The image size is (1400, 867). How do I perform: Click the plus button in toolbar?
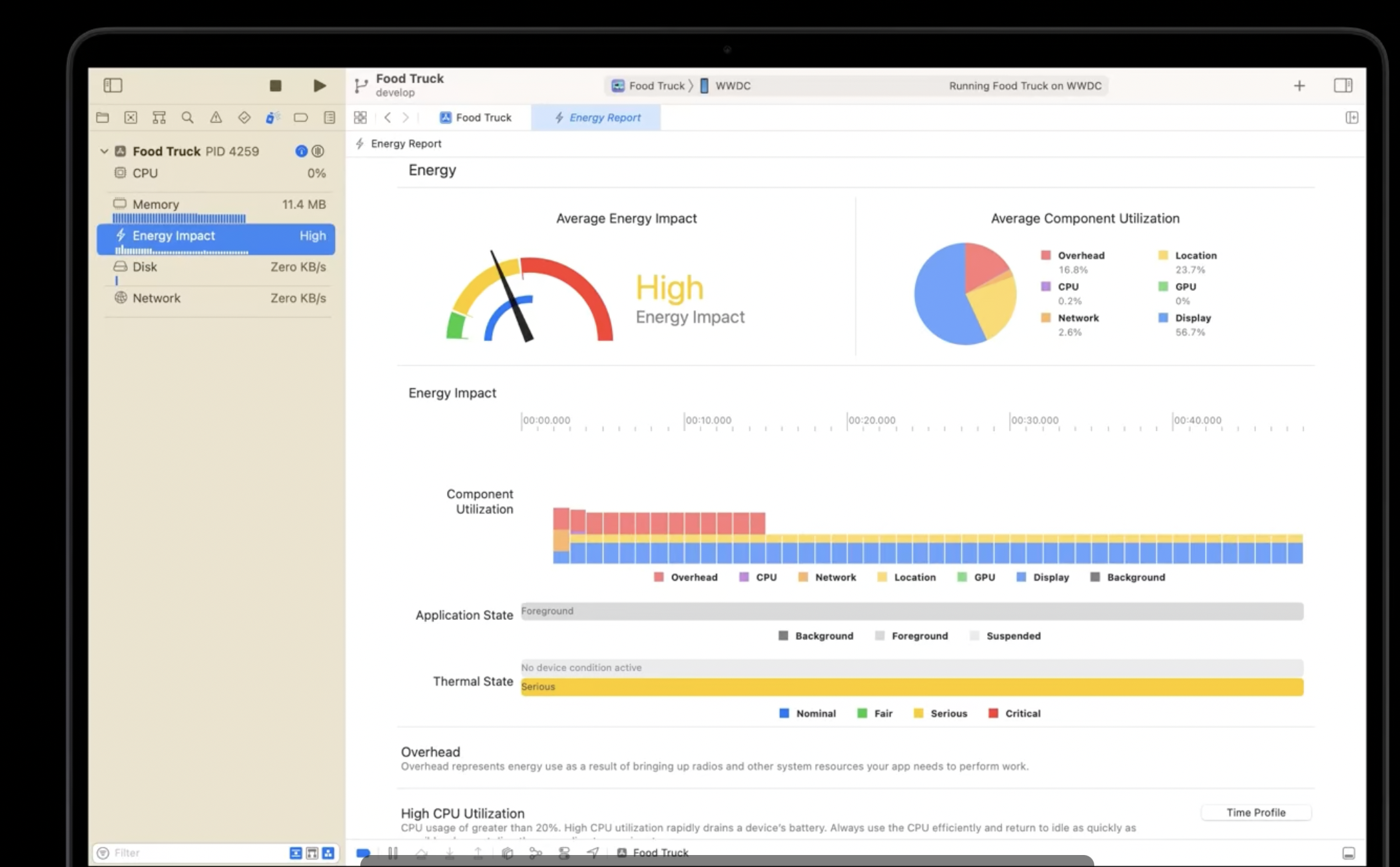point(1299,86)
